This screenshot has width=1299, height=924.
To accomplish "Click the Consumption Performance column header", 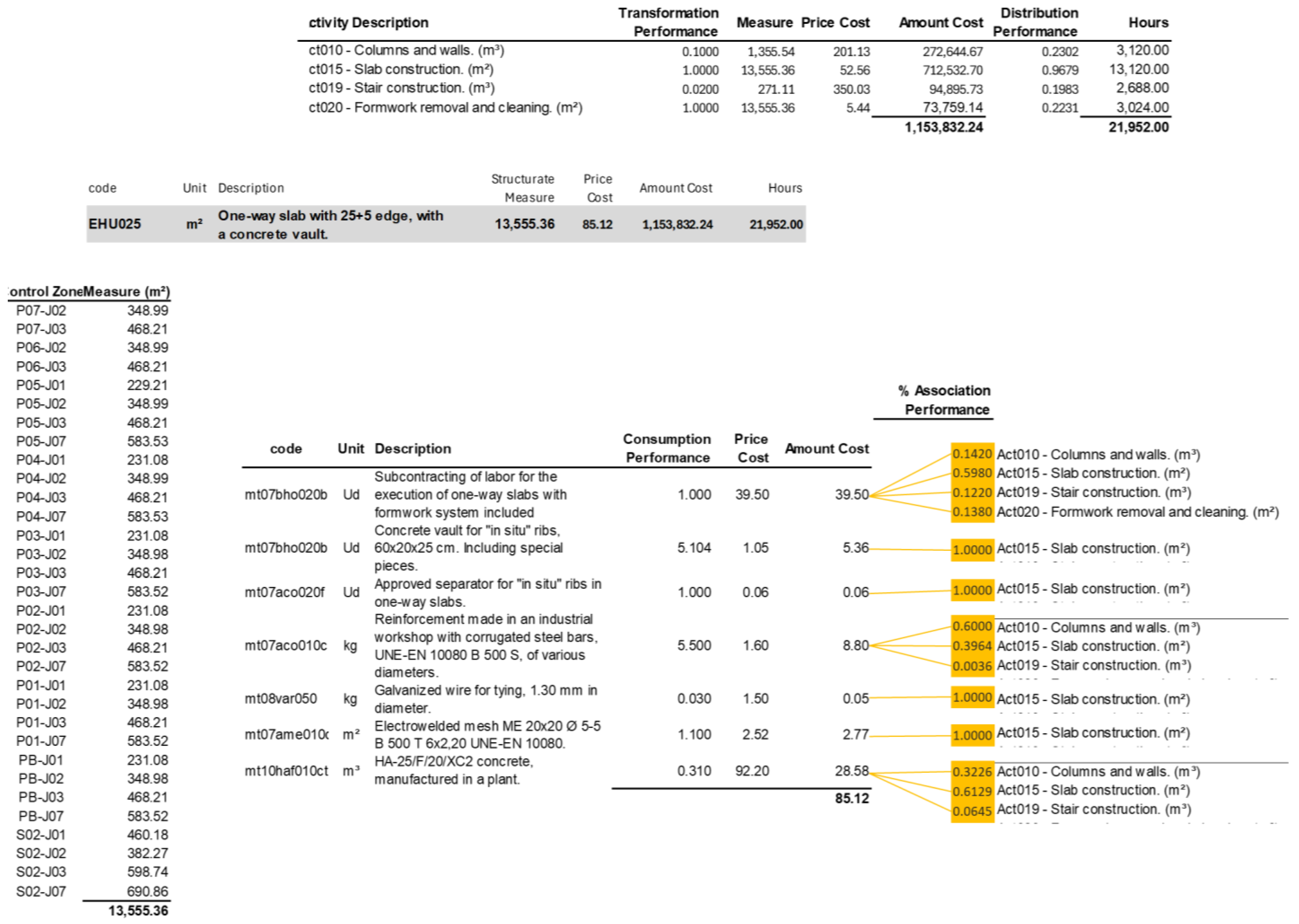I will pos(667,448).
